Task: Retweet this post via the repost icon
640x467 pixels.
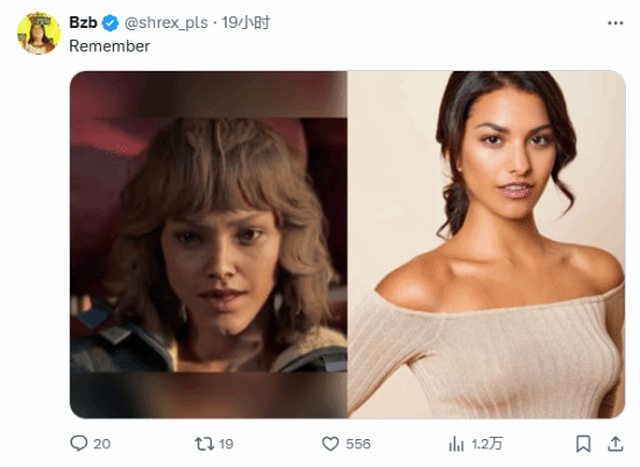Action: pos(204,443)
